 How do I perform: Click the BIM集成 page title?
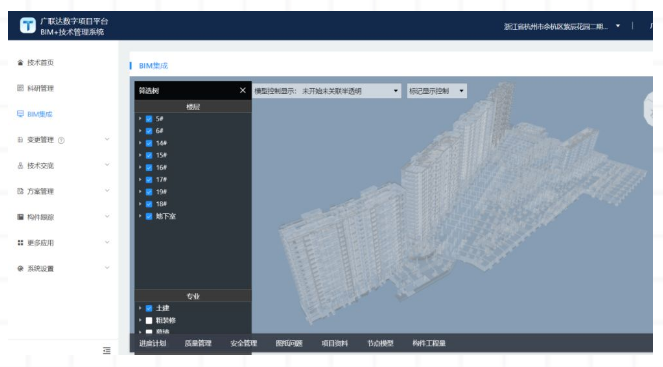click(153, 66)
